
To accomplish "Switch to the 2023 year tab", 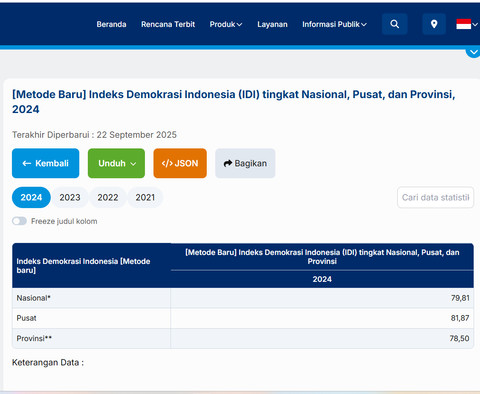I will (x=70, y=197).
